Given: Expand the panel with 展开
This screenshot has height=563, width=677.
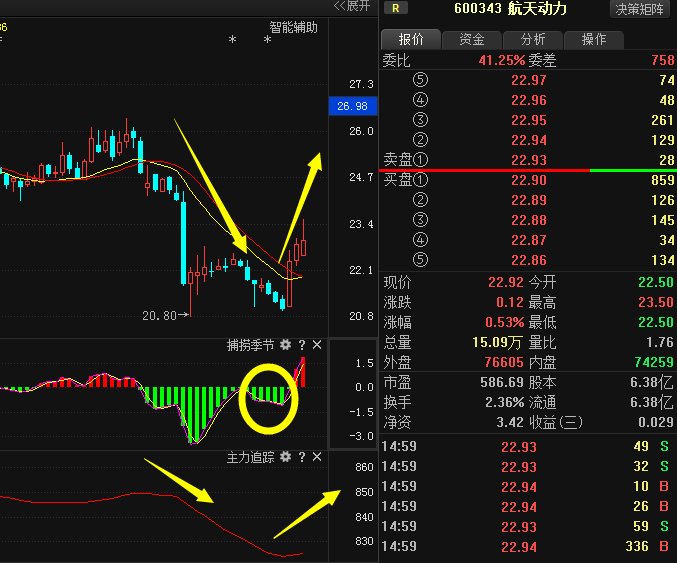Looking at the screenshot, I should (352, 6).
